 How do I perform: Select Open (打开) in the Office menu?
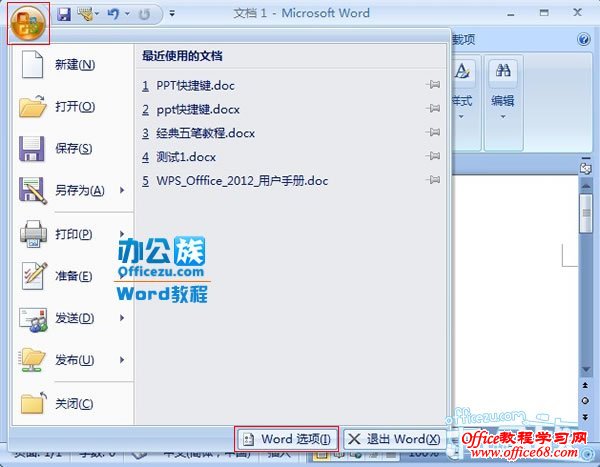click(73, 106)
